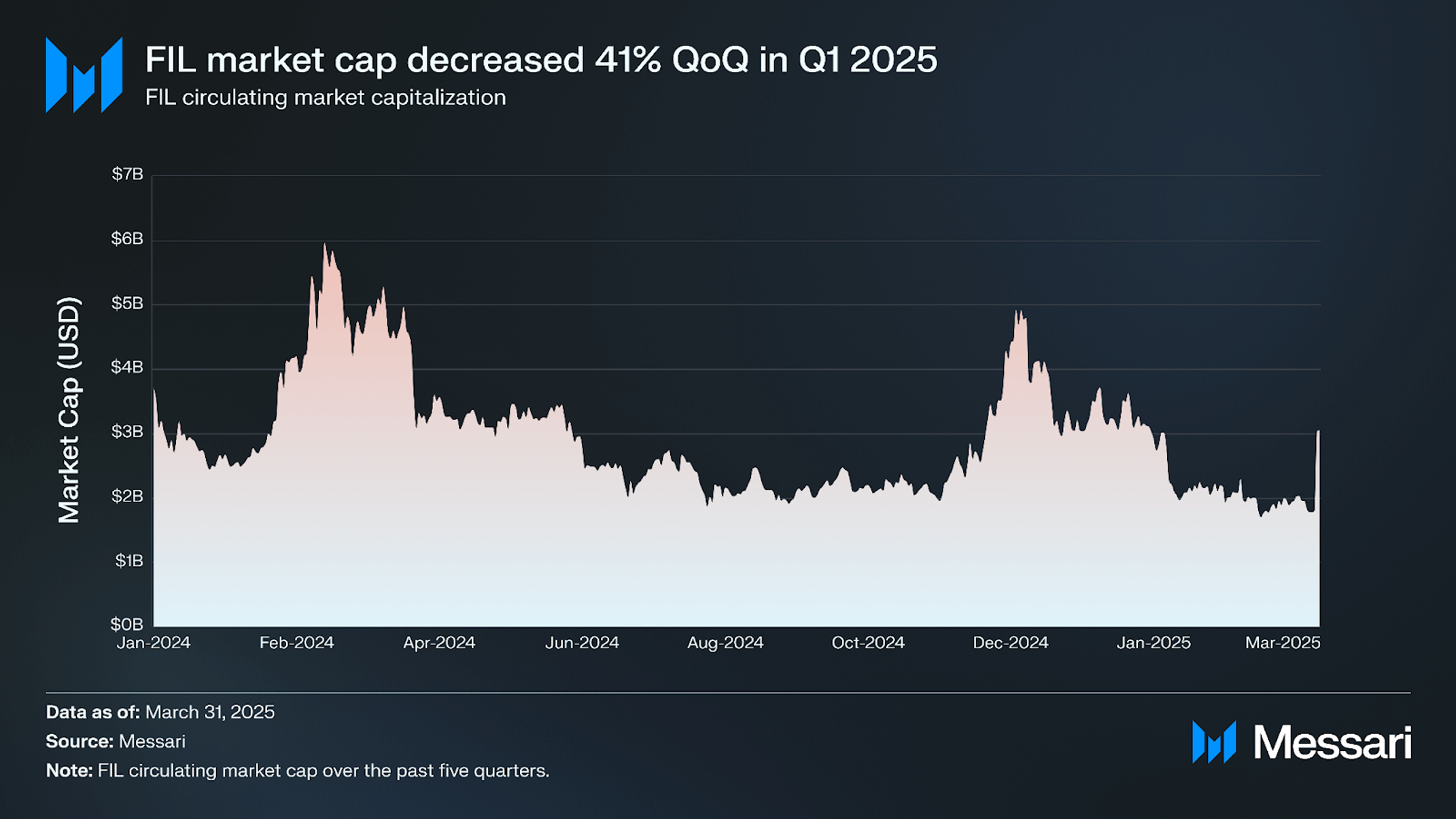1456x819 pixels.
Task: Click the Aug-2024 x-axis label
Action: point(725,643)
